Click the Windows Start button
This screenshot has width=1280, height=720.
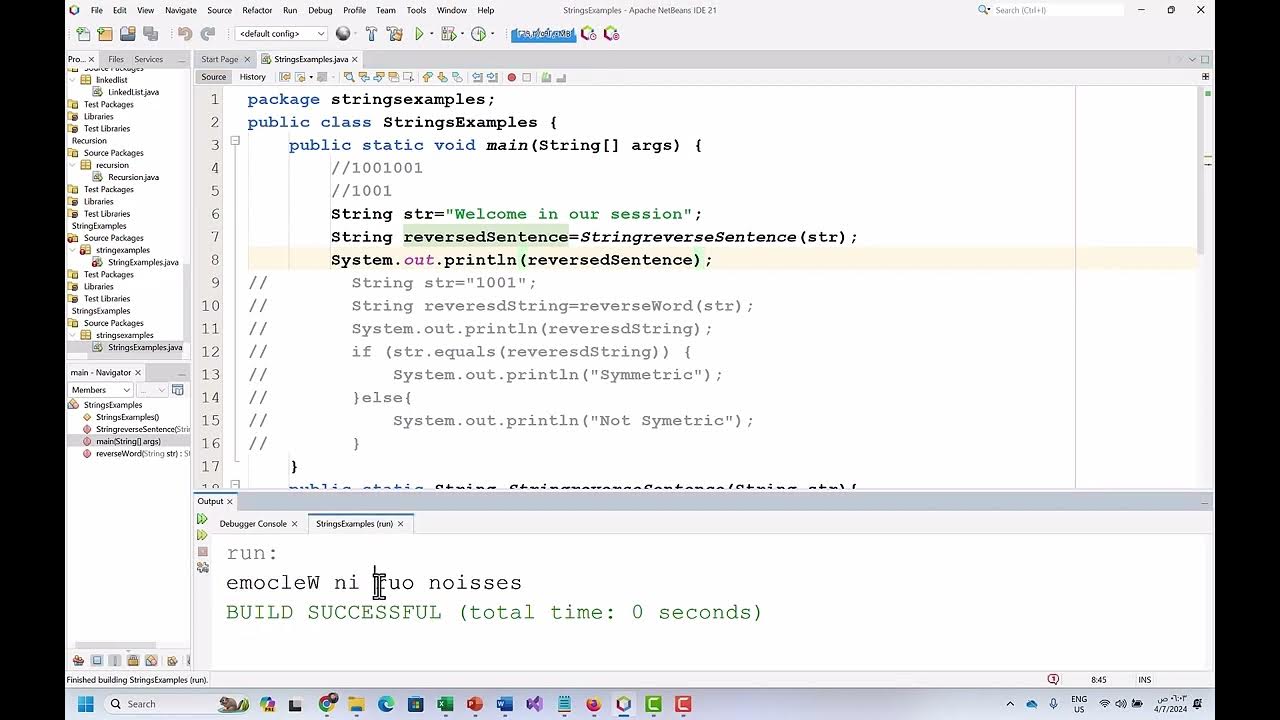coord(86,704)
